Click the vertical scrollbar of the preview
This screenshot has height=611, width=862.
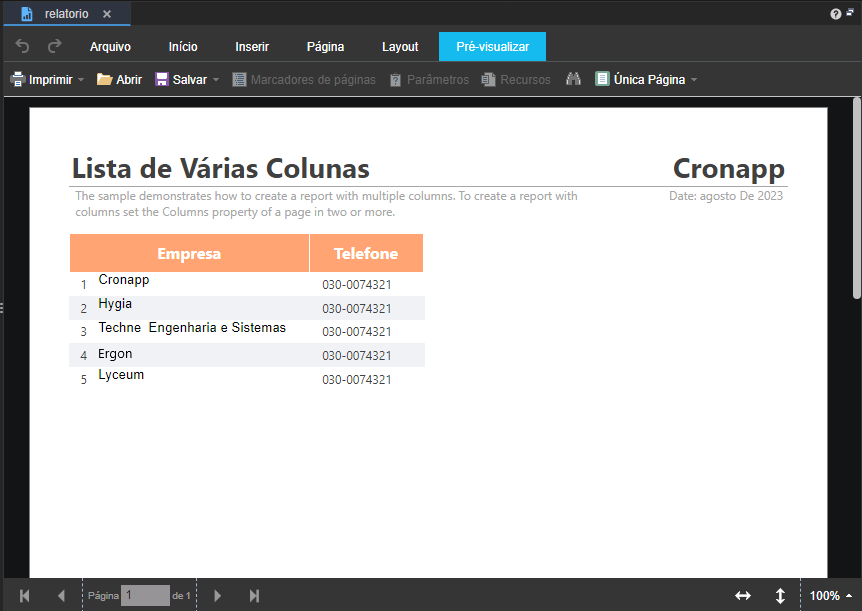point(857,198)
